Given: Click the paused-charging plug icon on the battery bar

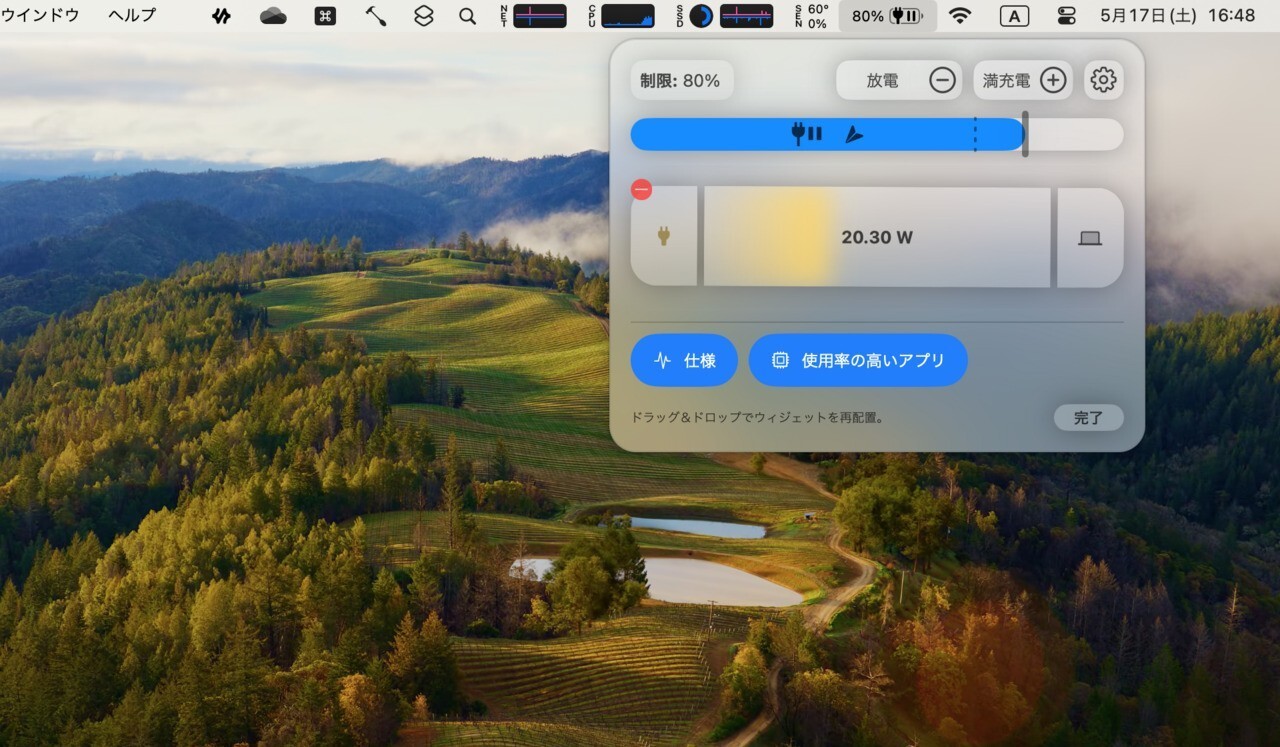Looking at the screenshot, I should (x=807, y=134).
